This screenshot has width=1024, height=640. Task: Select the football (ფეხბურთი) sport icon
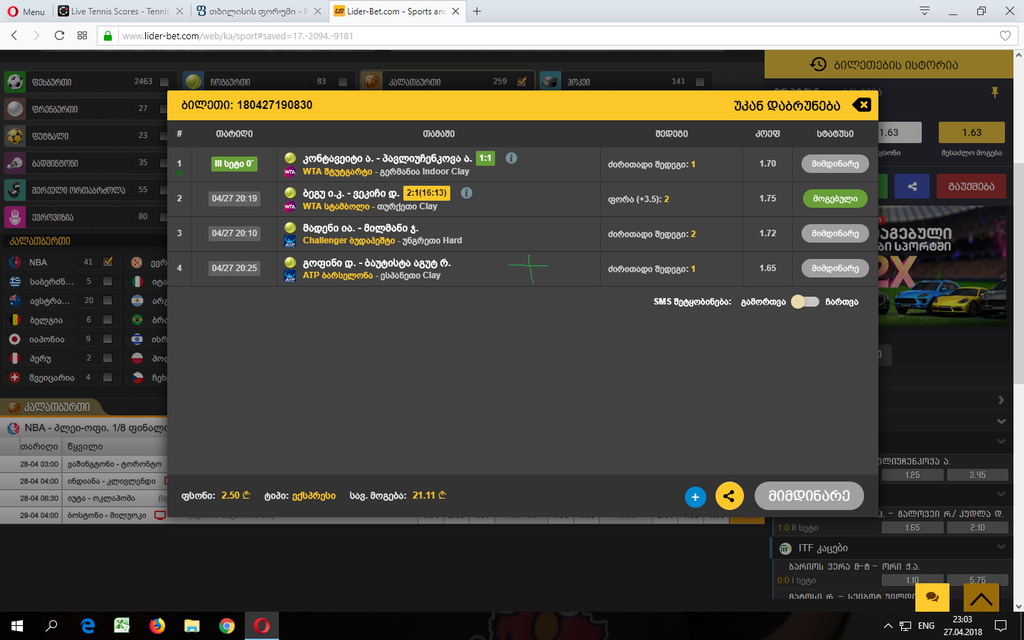[x=15, y=82]
